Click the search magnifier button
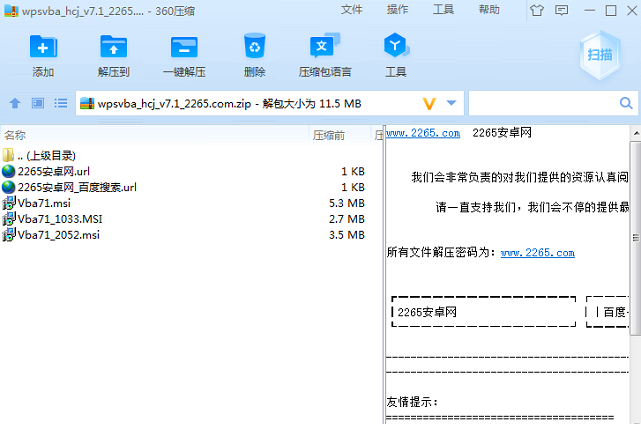Image resolution: width=641 pixels, height=424 pixels. point(626,103)
